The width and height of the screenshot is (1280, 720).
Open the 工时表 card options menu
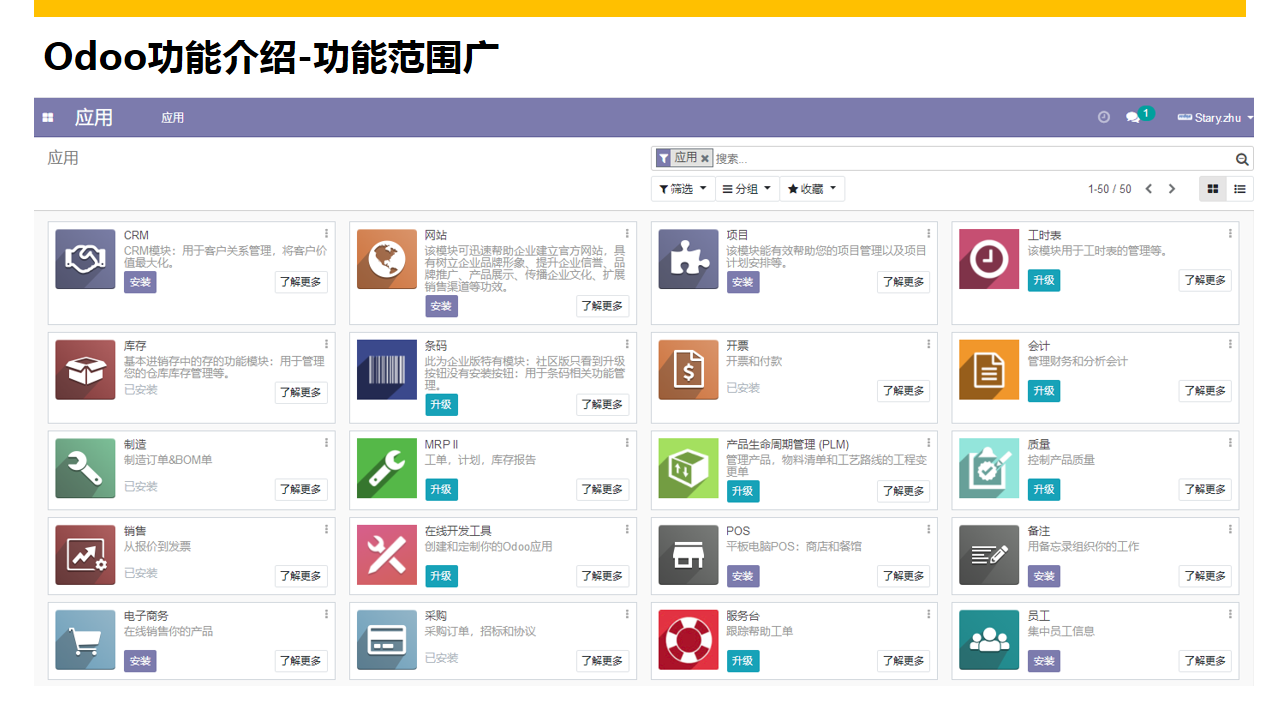pos(1230,234)
